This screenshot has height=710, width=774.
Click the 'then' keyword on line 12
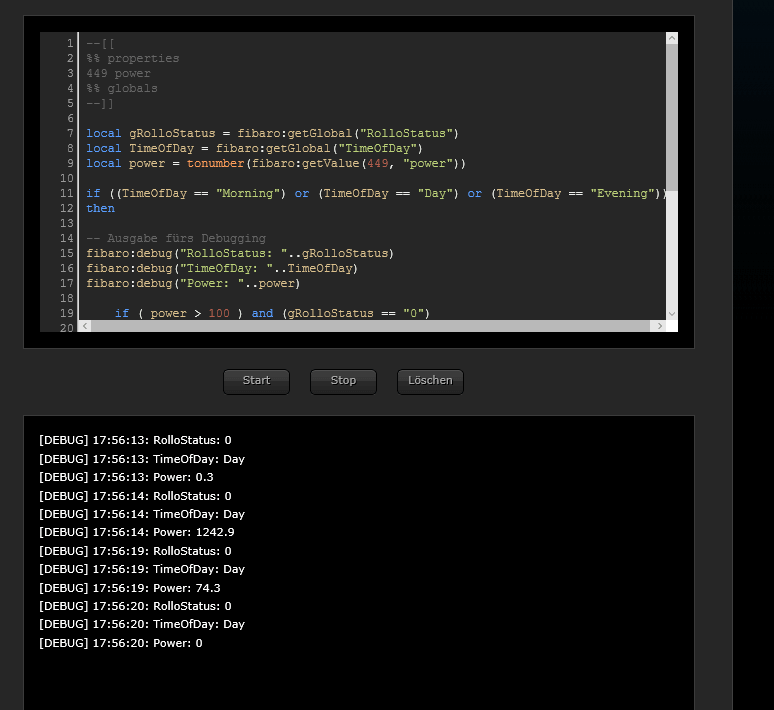[100, 208]
